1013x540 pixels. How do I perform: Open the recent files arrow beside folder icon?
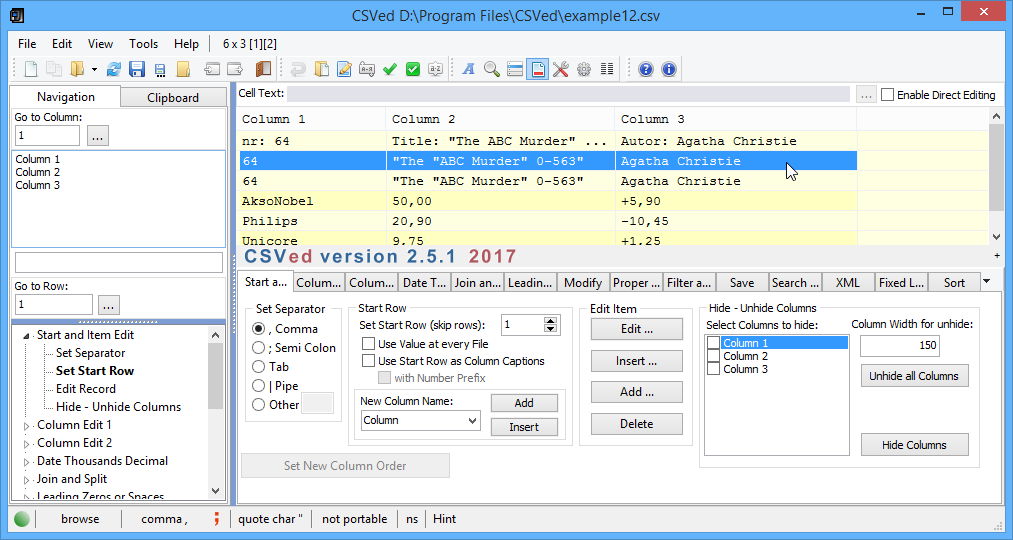(94, 69)
